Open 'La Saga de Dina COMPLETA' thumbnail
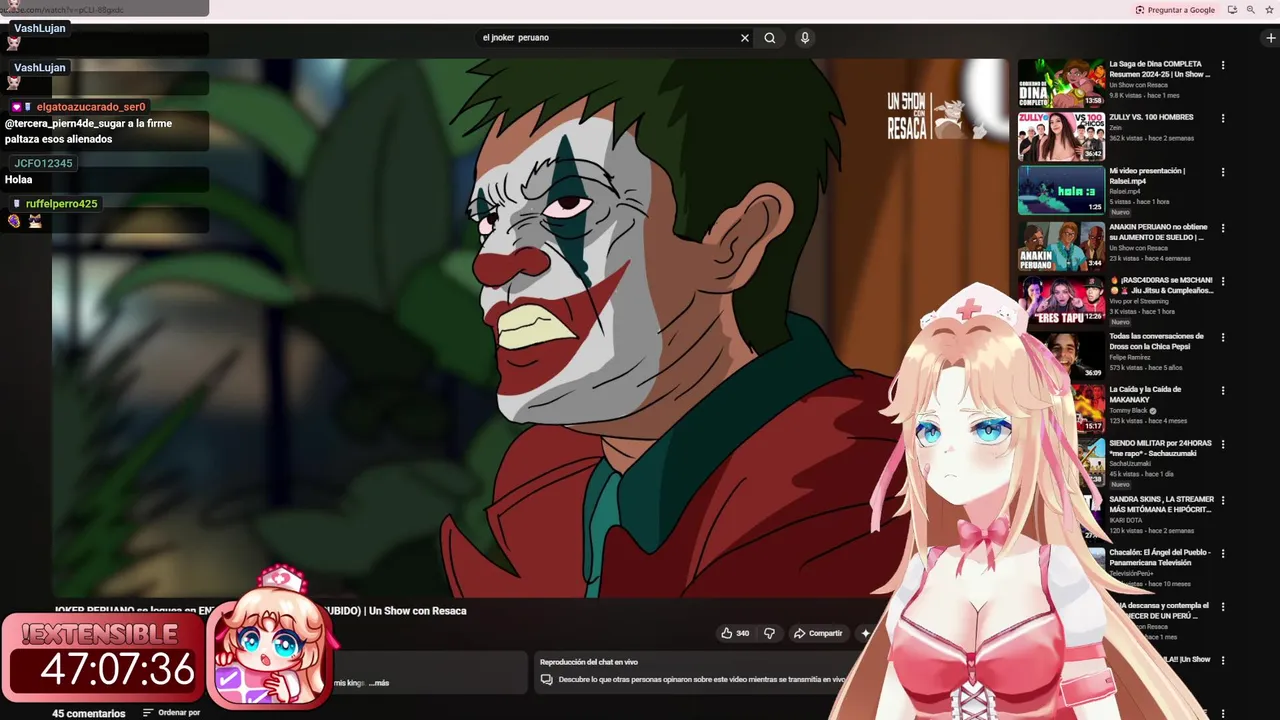1280x720 pixels. 1061,83
